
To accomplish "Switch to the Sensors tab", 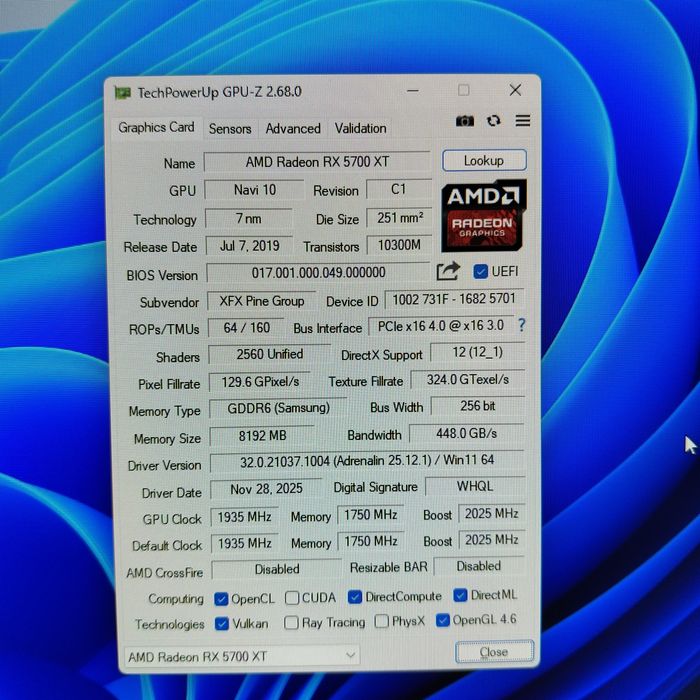I will (x=230, y=129).
